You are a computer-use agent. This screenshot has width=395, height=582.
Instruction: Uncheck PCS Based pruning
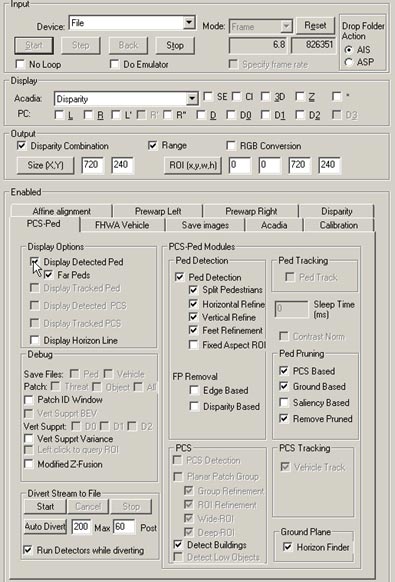tap(284, 370)
